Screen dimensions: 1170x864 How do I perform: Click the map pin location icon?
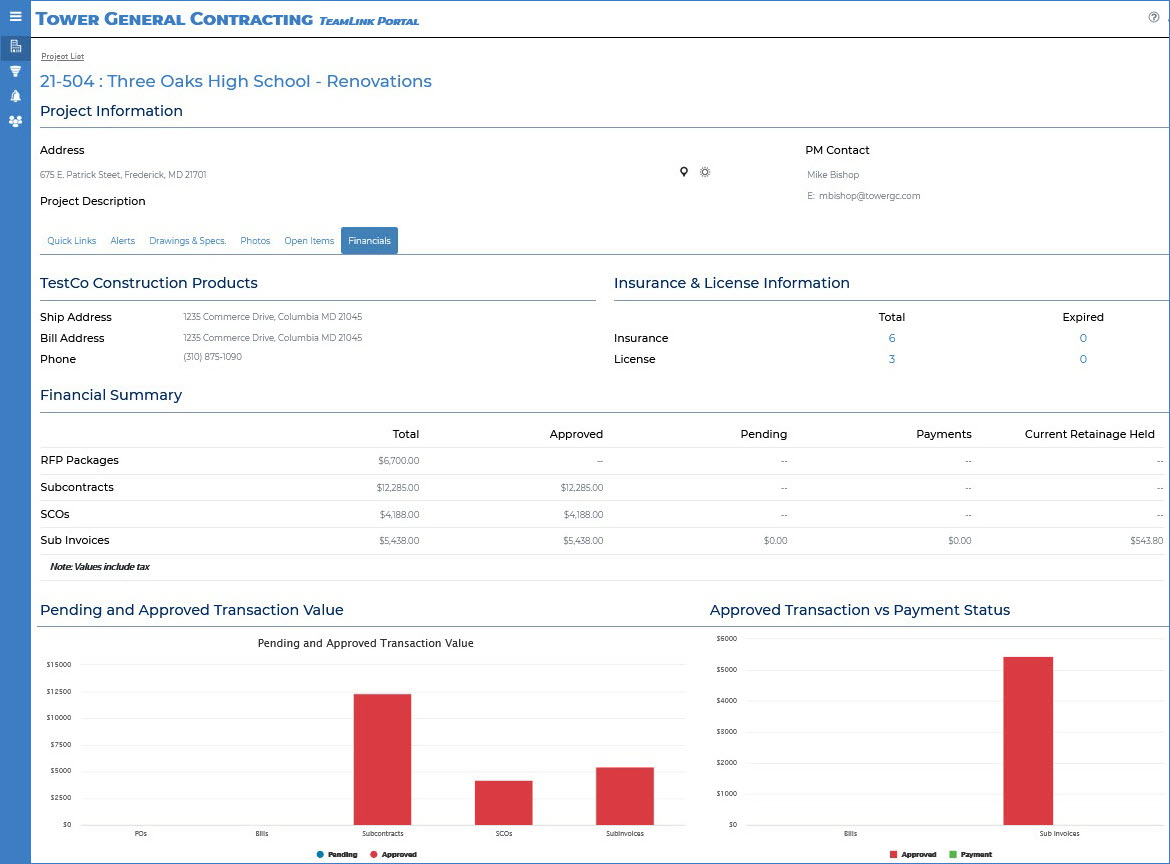(683, 172)
